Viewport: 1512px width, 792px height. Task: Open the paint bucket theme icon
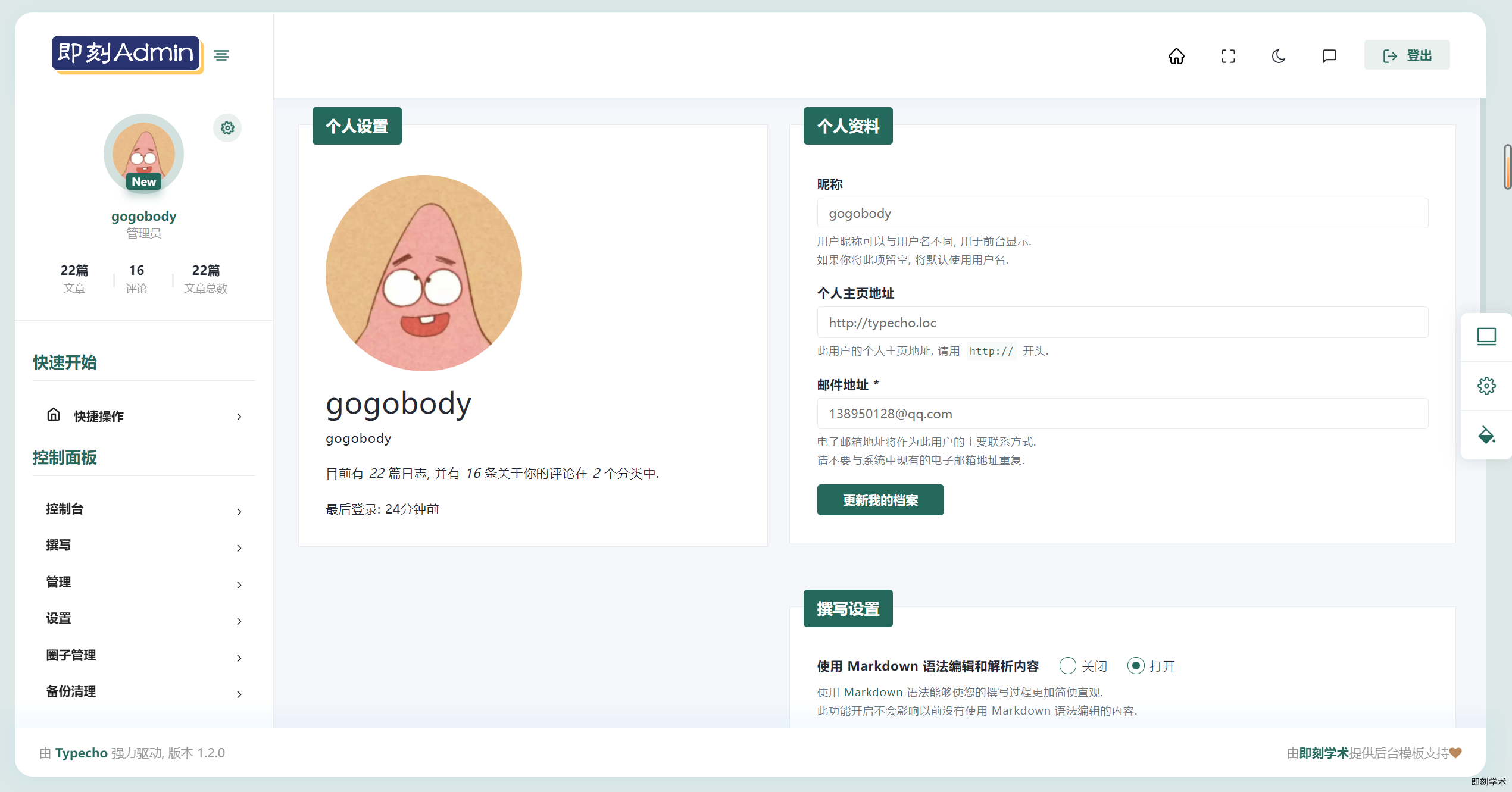[1486, 434]
